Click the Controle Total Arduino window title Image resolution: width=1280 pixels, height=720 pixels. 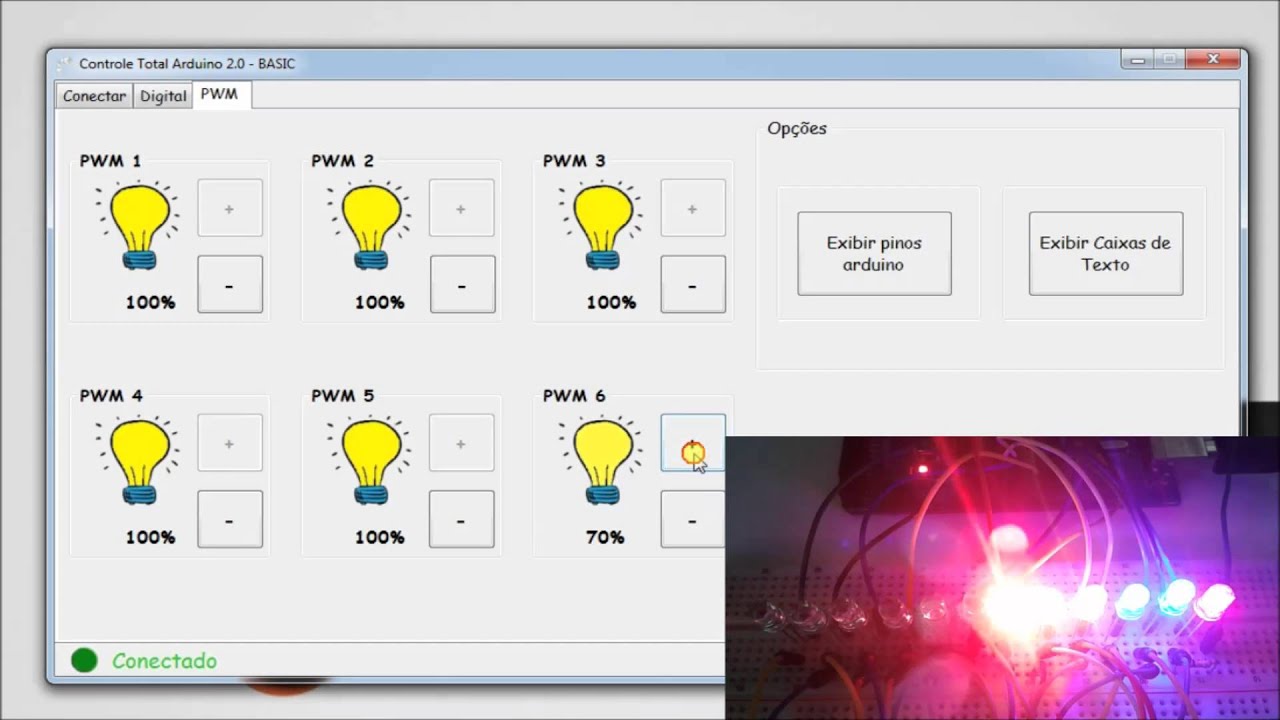(x=187, y=63)
